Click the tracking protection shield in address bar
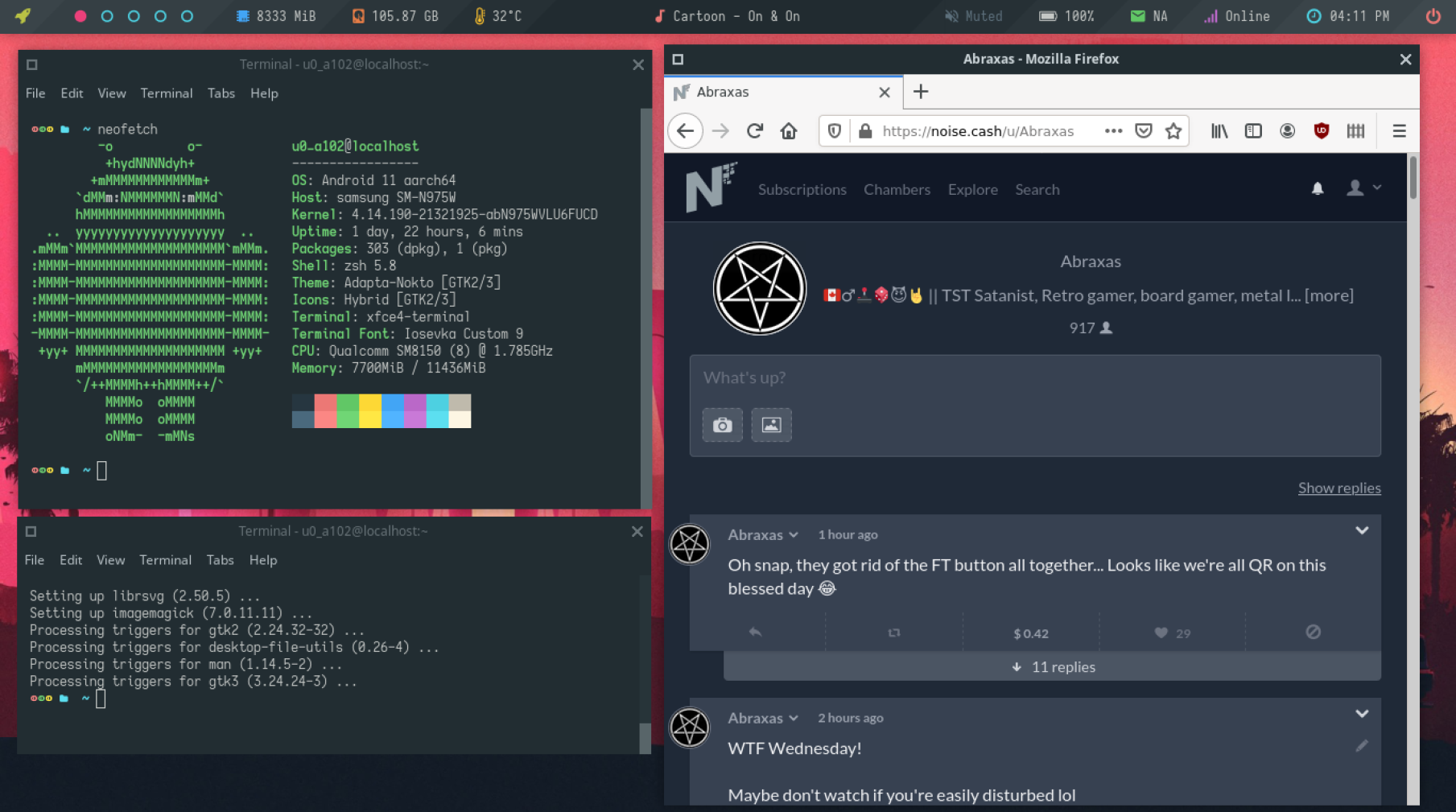This screenshot has height=812, width=1456. click(x=835, y=131)
